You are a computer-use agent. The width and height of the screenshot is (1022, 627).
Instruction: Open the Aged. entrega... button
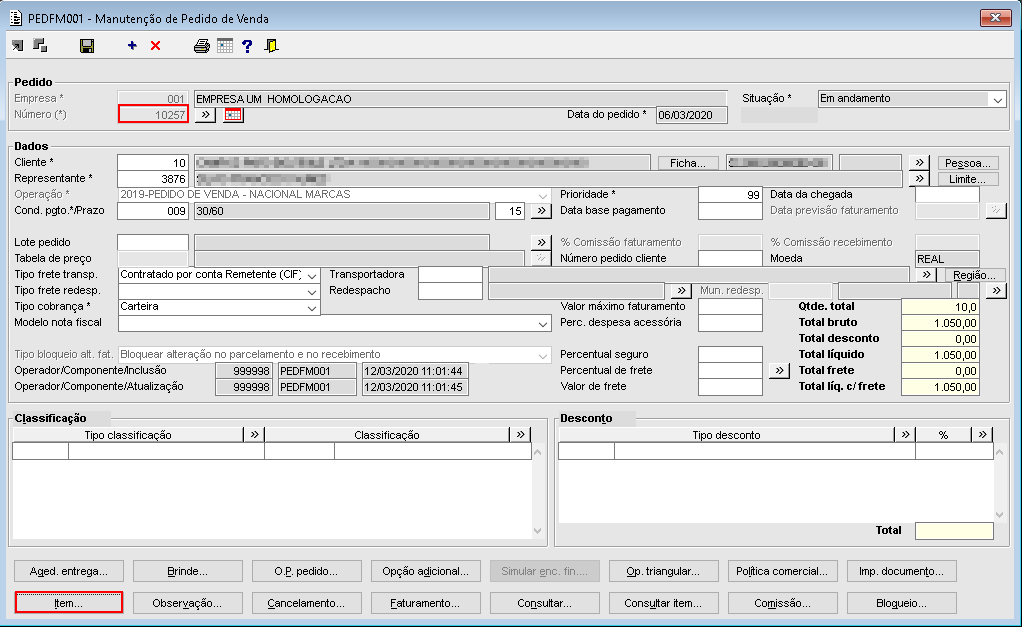point(68,571)
